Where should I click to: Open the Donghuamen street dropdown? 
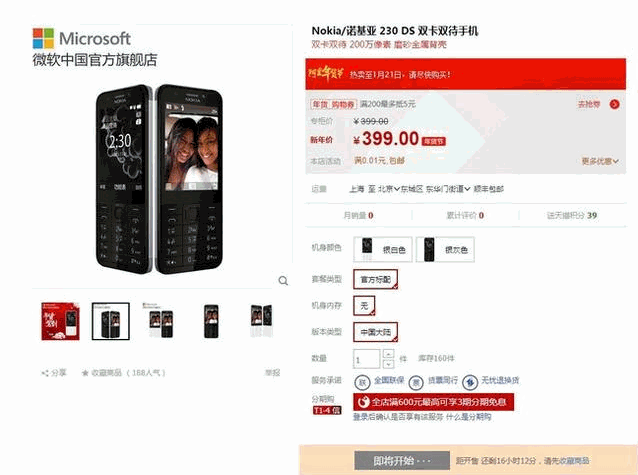coord(448,189)
